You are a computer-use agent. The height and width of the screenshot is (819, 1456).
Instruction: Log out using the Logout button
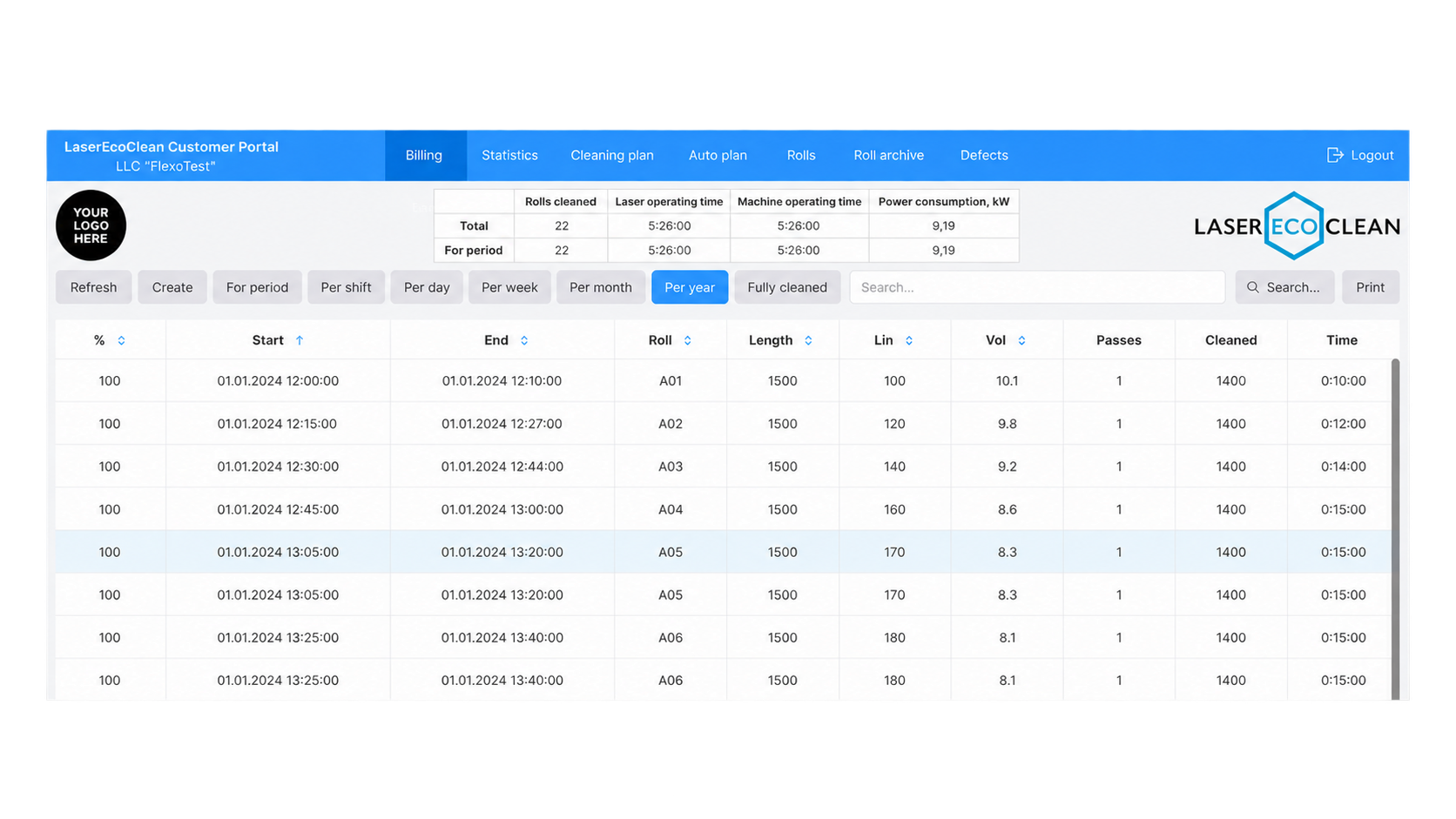1360,156
